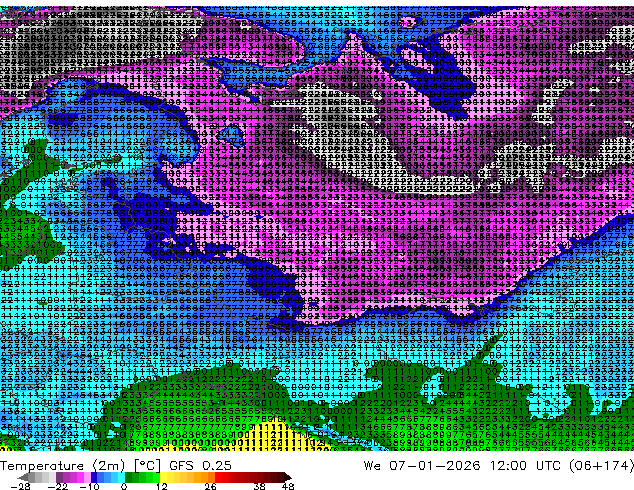Click the forecast date 'We 07-01-2026'
Image resolution: width=634 pixels, height=490 pixels.
(422, 466)
